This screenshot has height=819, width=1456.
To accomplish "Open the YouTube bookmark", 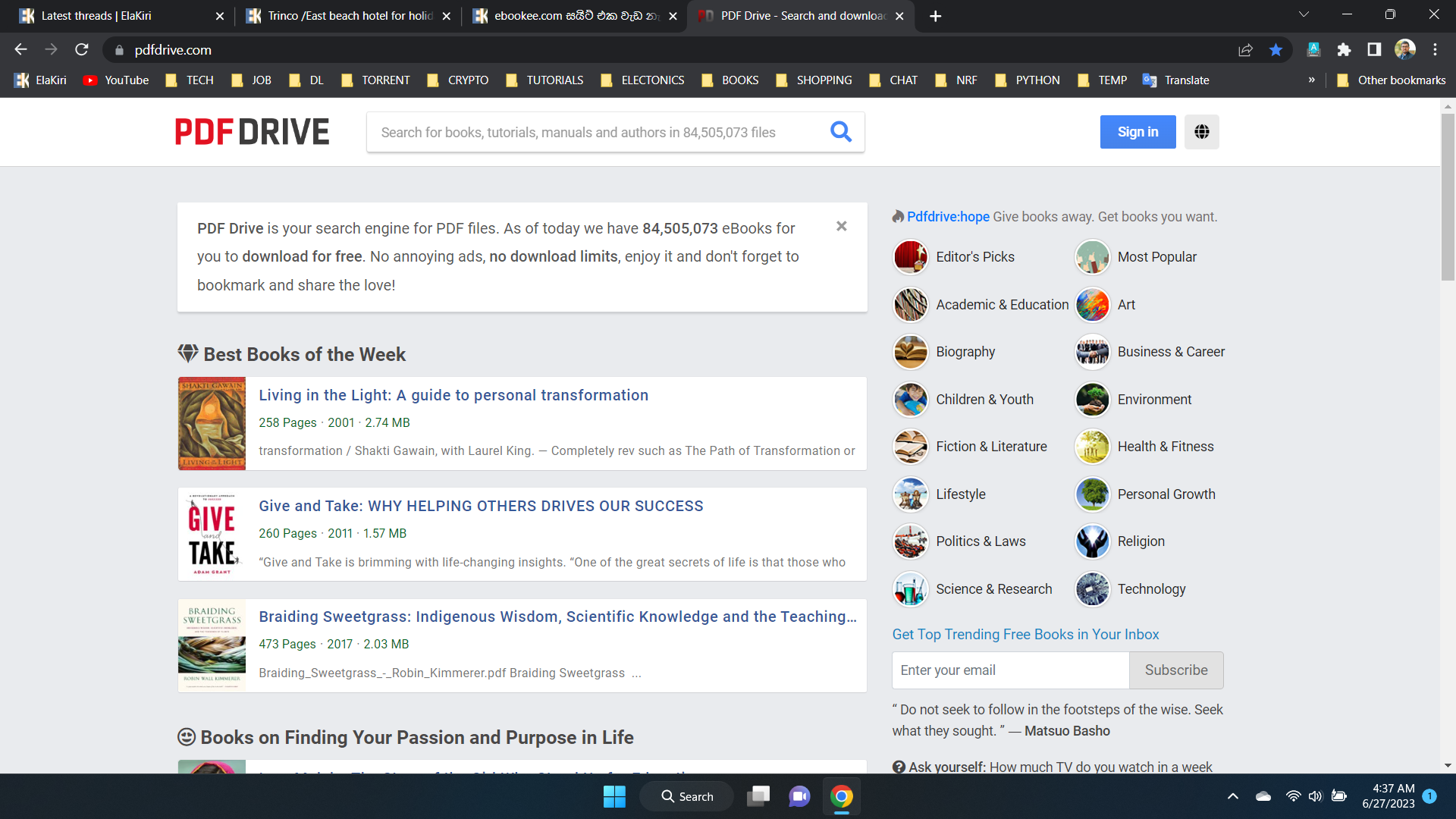I will [116, 80].
